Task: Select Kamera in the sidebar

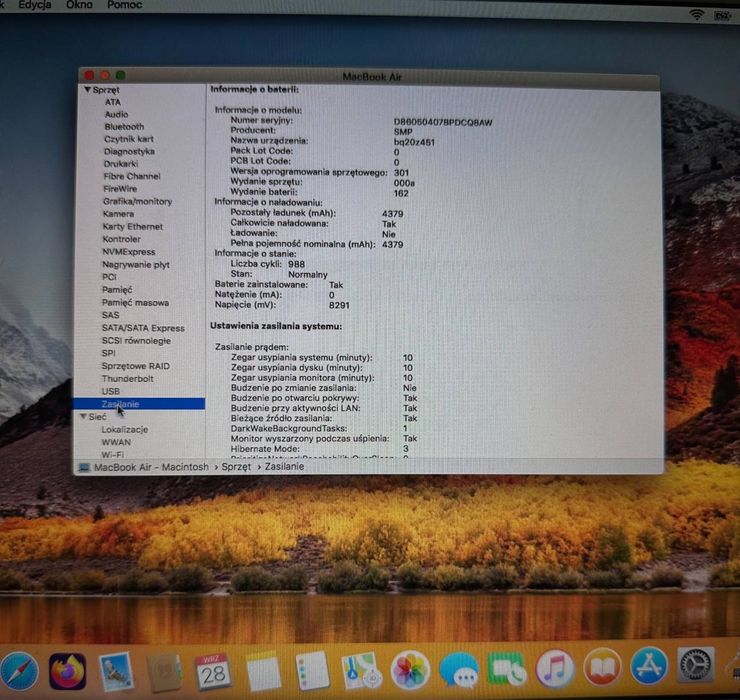Action: pos(118,214)
